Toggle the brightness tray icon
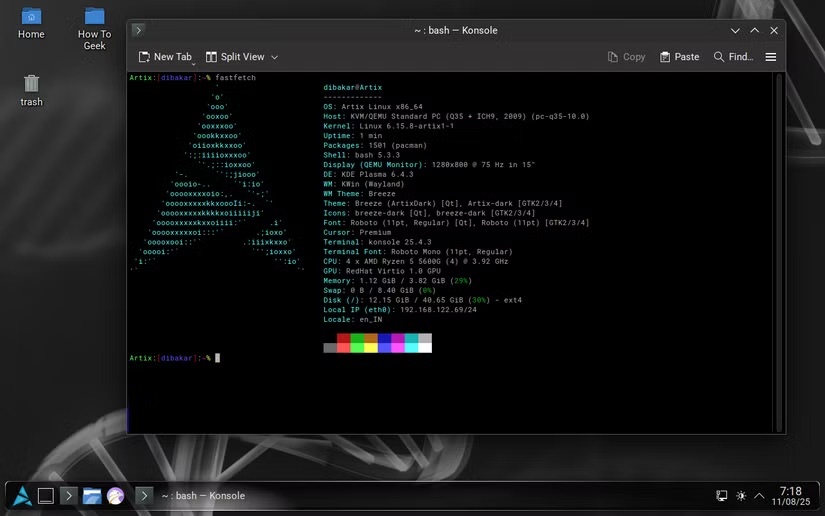 point(741,496)
